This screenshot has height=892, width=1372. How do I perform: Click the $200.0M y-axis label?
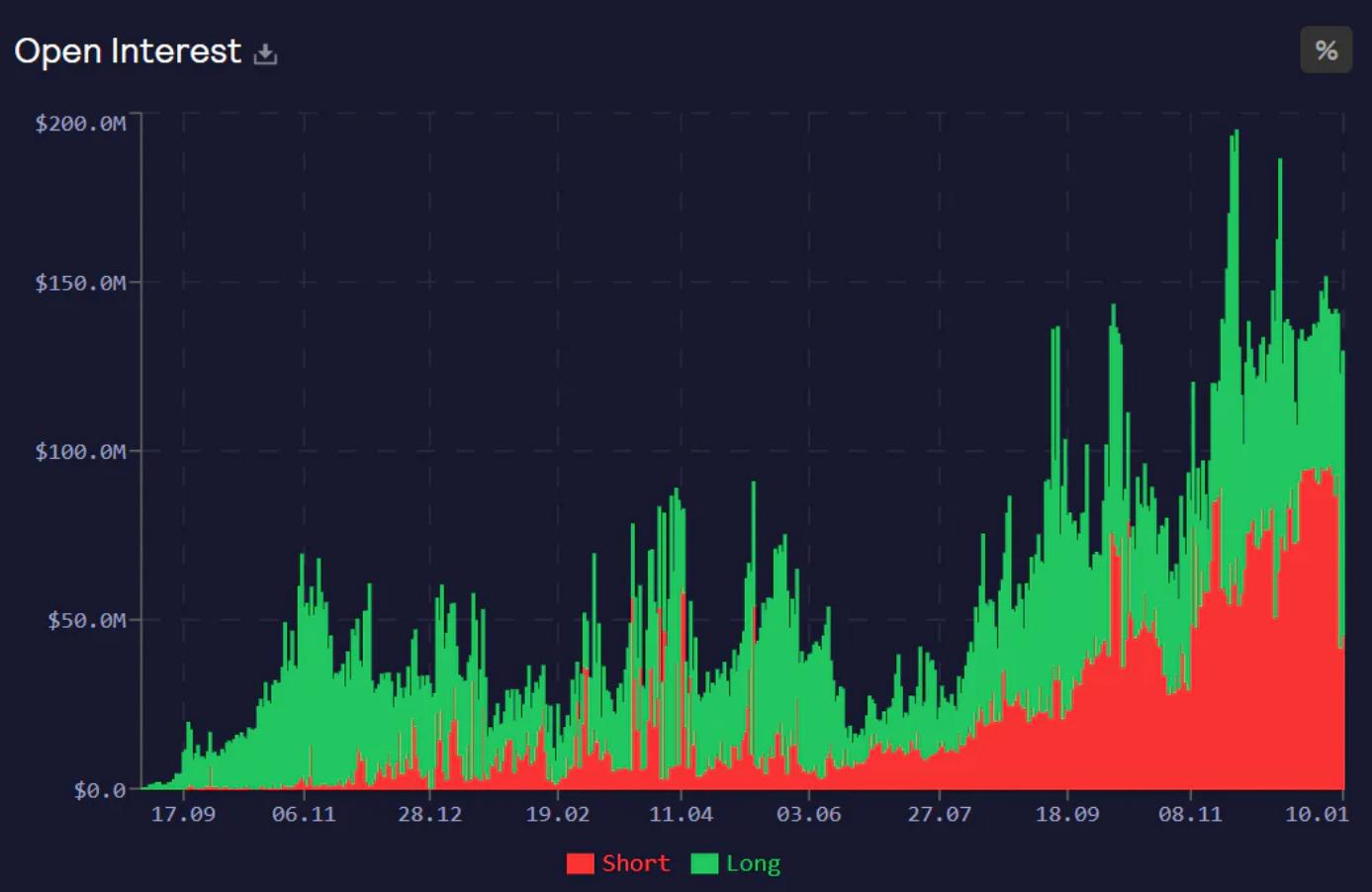click(80, 124)
